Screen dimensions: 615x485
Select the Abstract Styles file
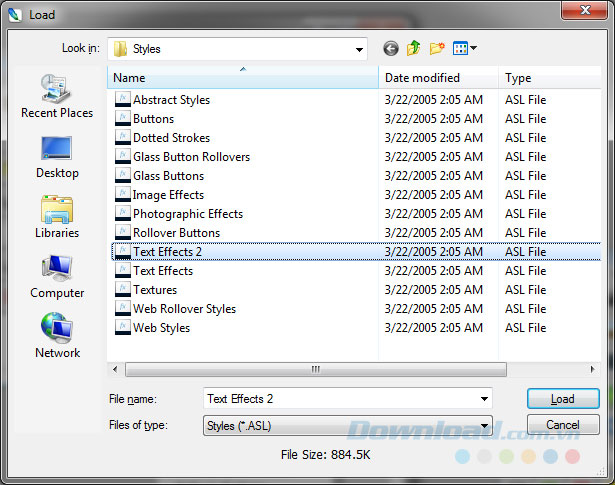[171, 100]
